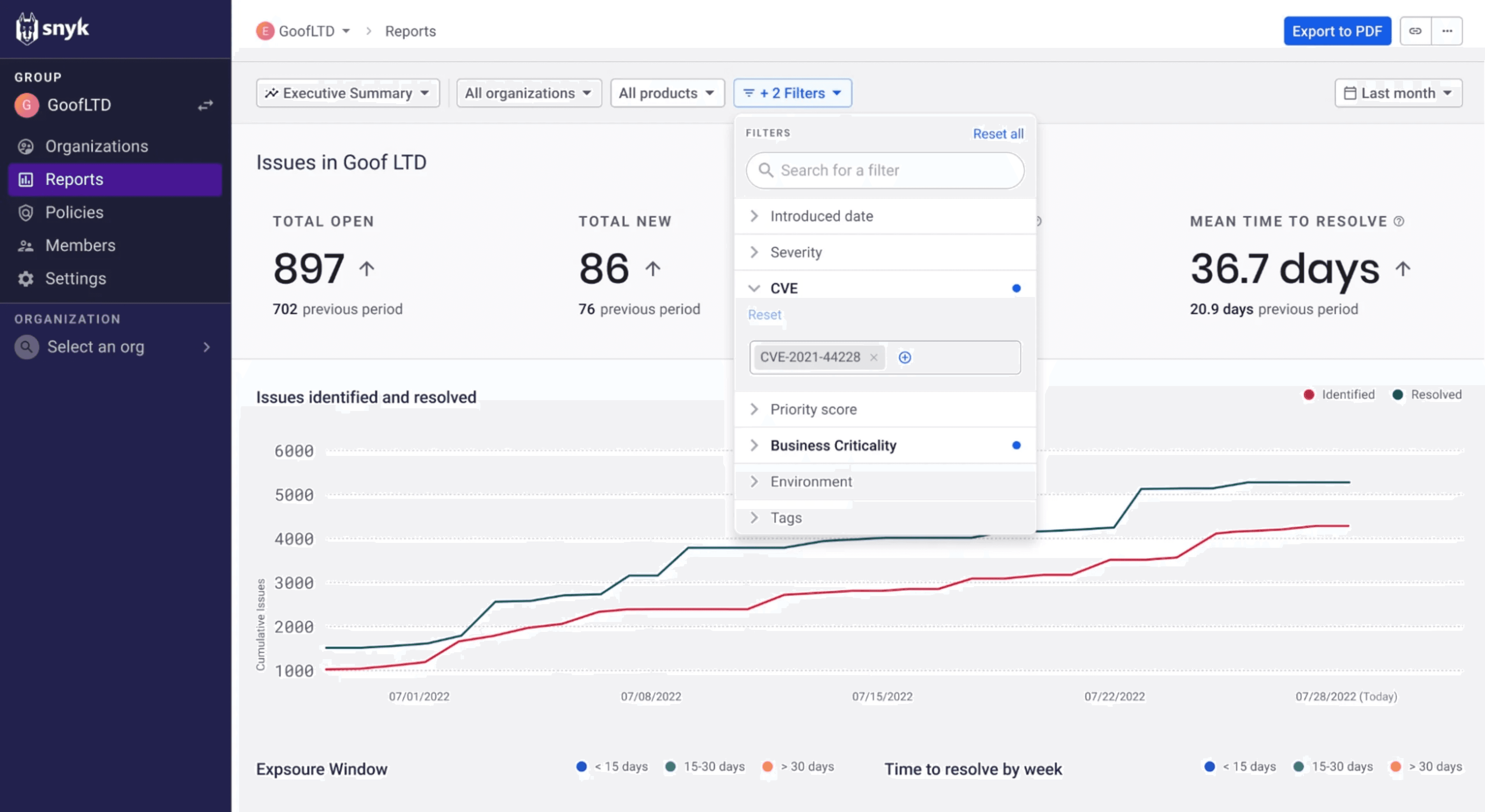Open the Executive Summary report dropdown

pyautogui.click(x=348, y=93)
